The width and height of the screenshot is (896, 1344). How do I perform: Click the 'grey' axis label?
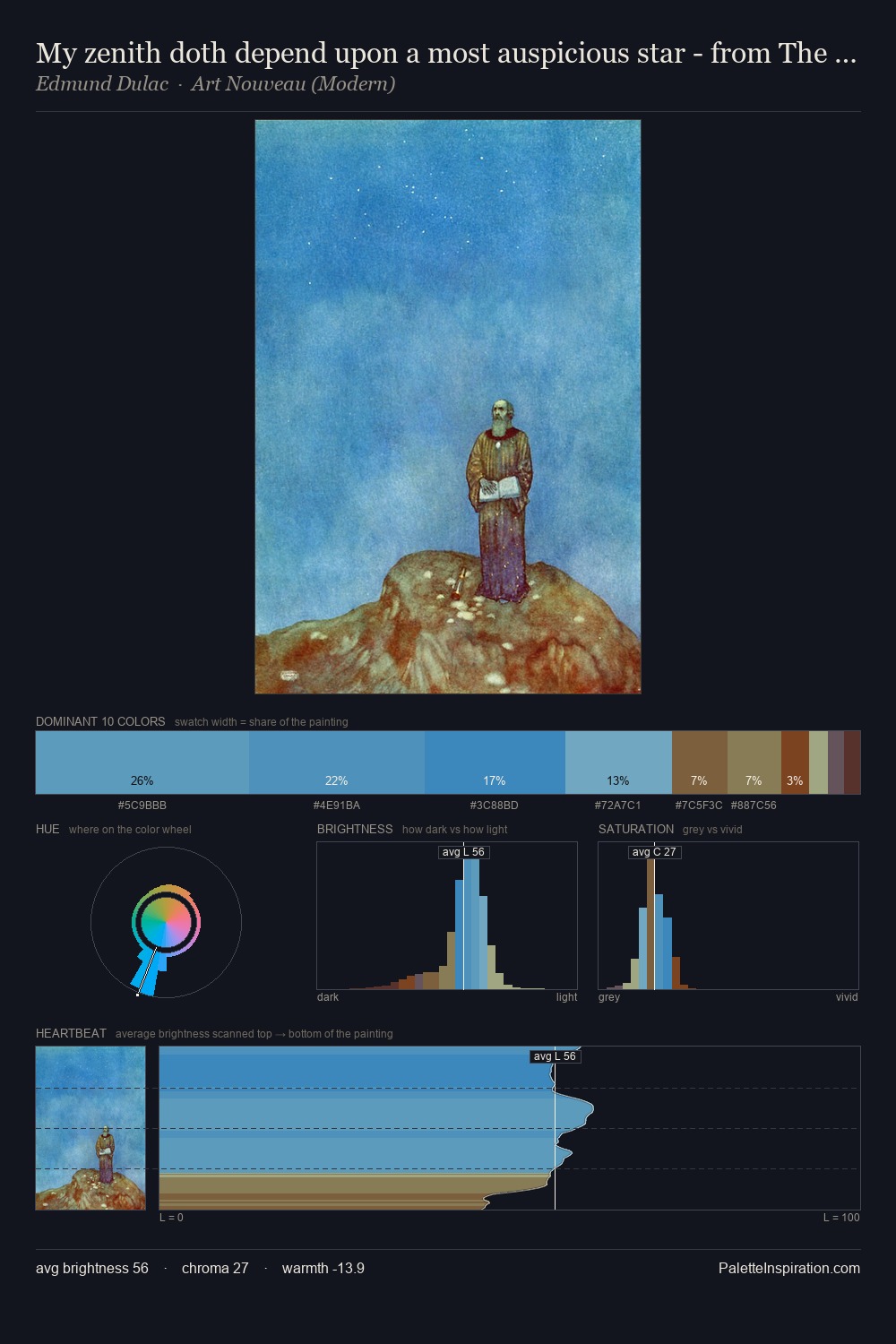coord(609,997)
